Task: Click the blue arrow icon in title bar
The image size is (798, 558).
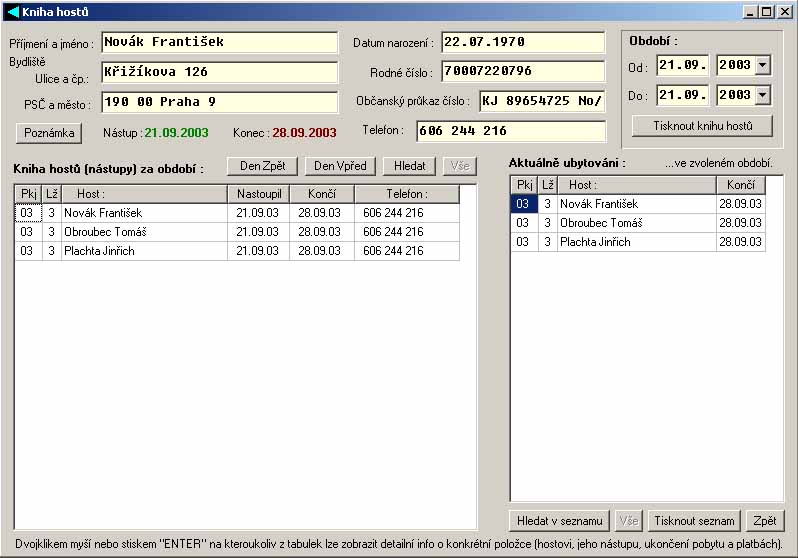Action: pyautogui.click(x=13, y=11)
